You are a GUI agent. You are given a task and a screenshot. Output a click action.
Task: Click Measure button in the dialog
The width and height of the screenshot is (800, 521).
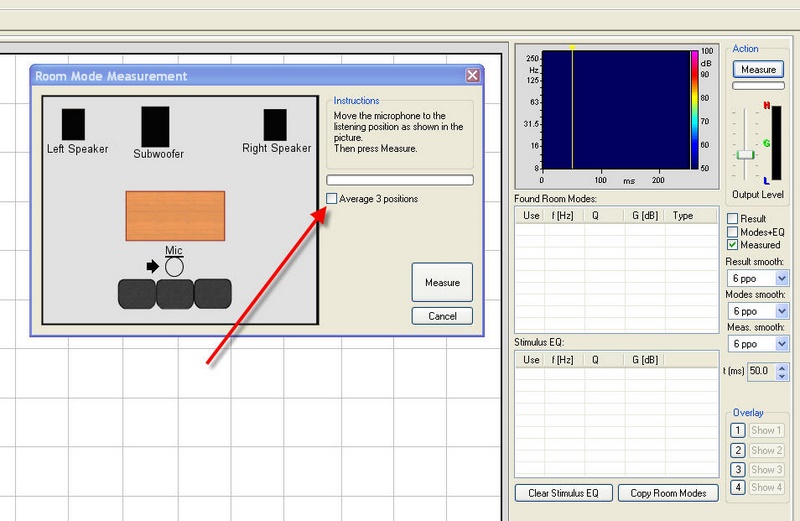442,282
